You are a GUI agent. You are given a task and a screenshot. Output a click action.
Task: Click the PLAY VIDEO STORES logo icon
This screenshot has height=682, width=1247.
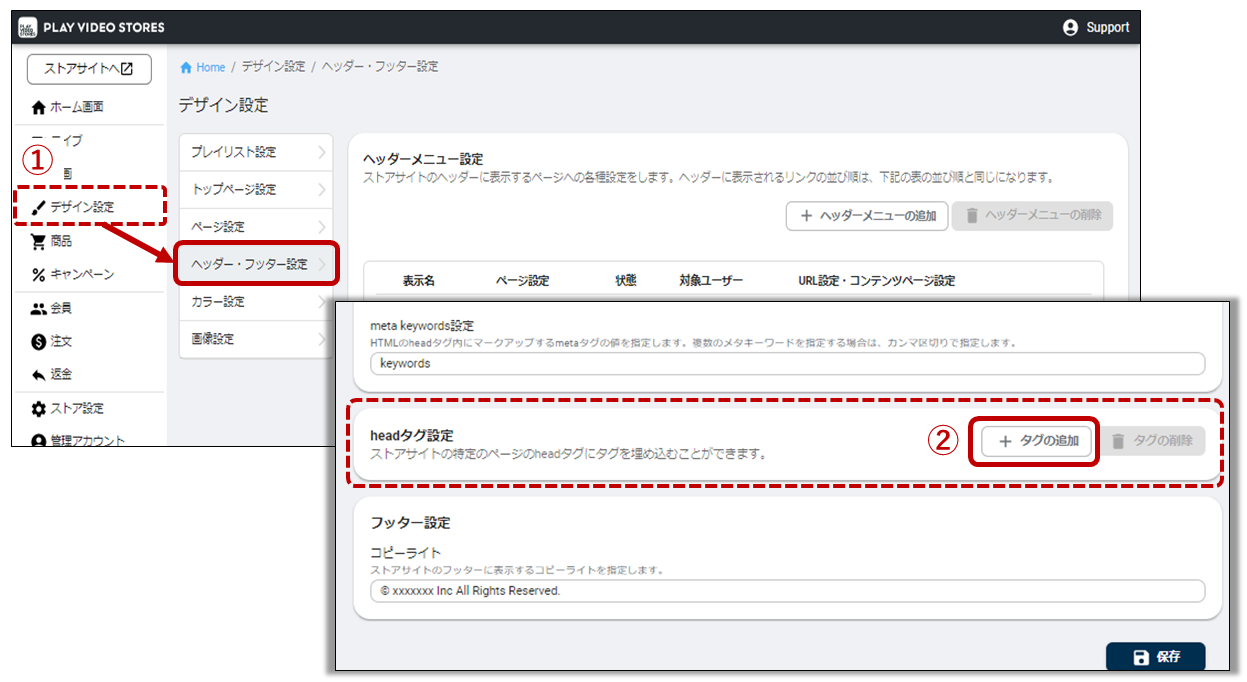pos(27,27)
